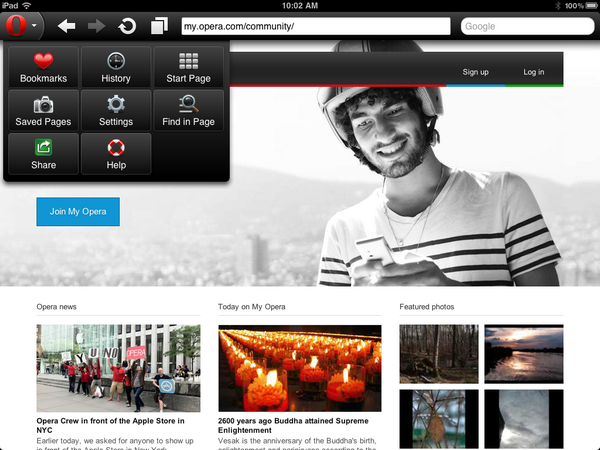Open Saved Pages camera icon
This screenshot has height=450, width=600.
(x=43, y=110)
